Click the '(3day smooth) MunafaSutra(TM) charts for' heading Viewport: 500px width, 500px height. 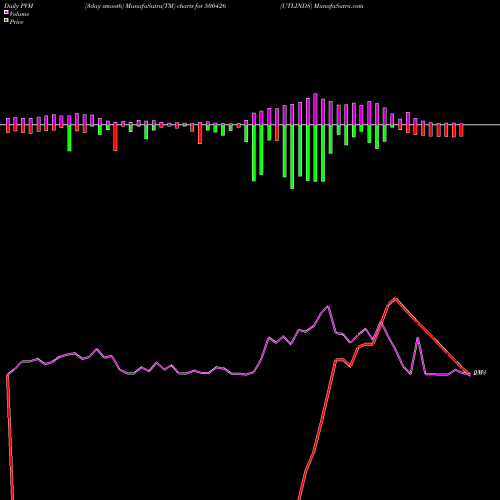point(144,6)
